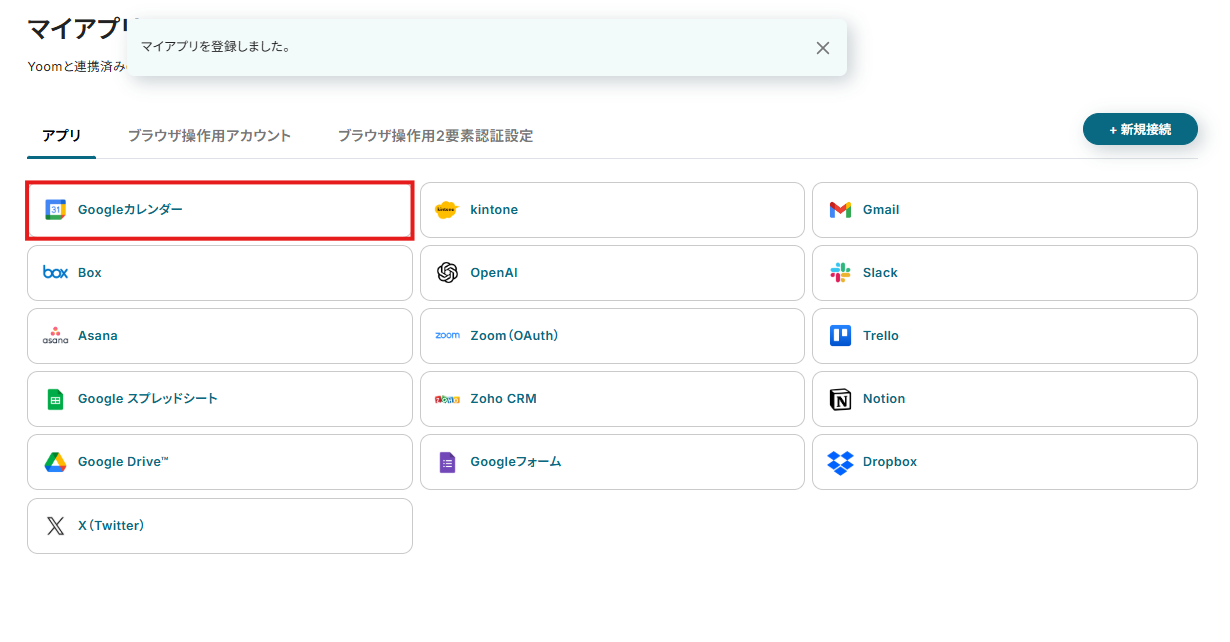Viewport: 1230px width, 642px height.
Task: Open the Gmail envelope icon
Action: pos(840,210)
